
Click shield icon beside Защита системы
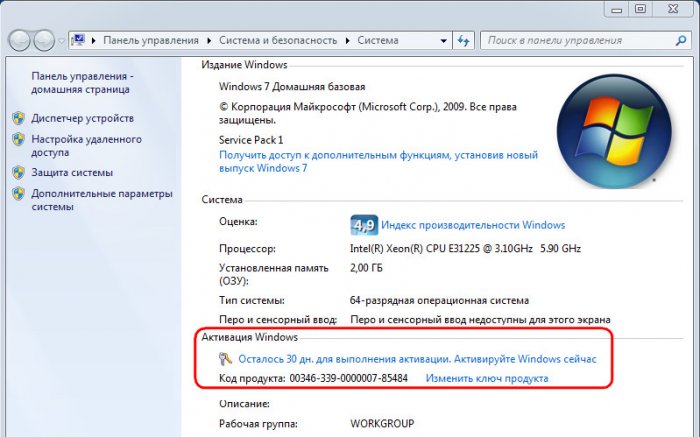click(x=18, y=172)
